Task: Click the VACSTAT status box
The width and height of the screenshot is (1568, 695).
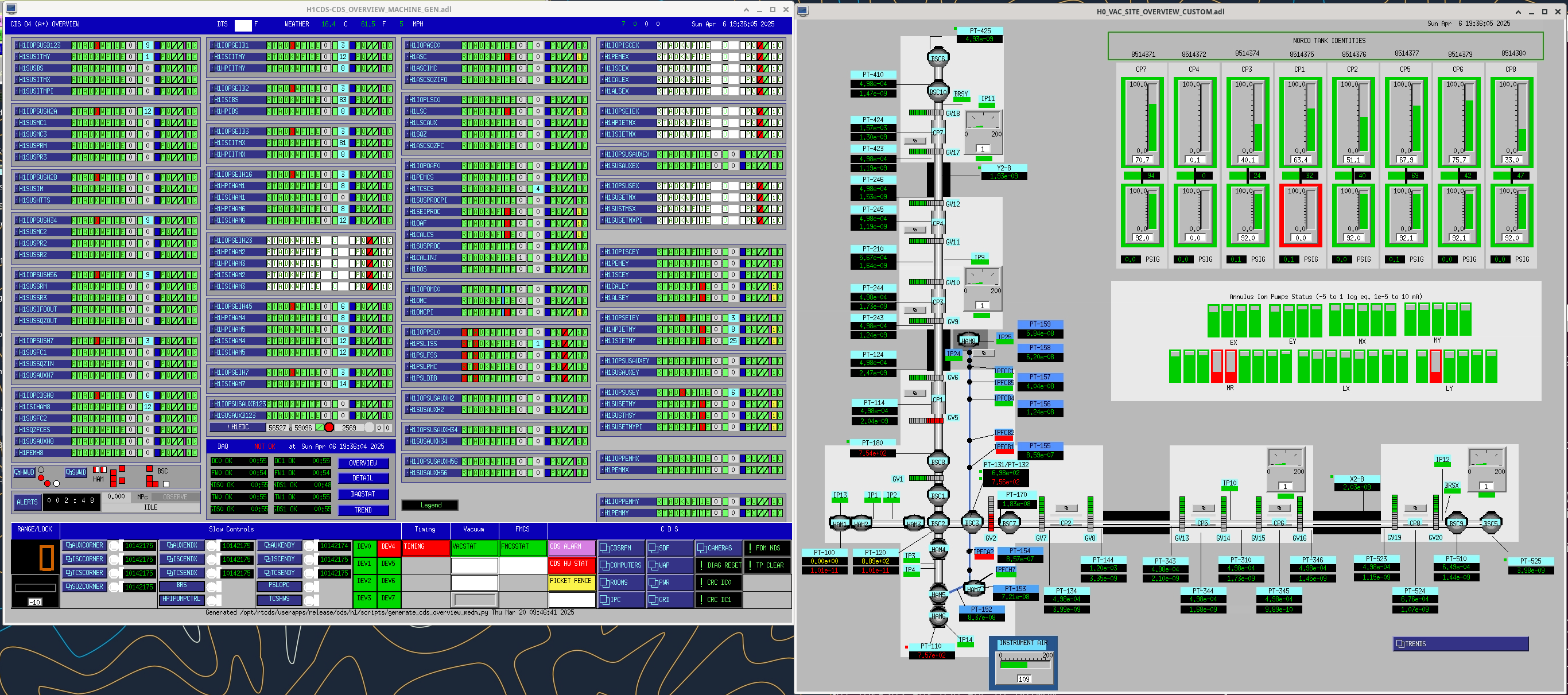Action: tap(473, 548)
